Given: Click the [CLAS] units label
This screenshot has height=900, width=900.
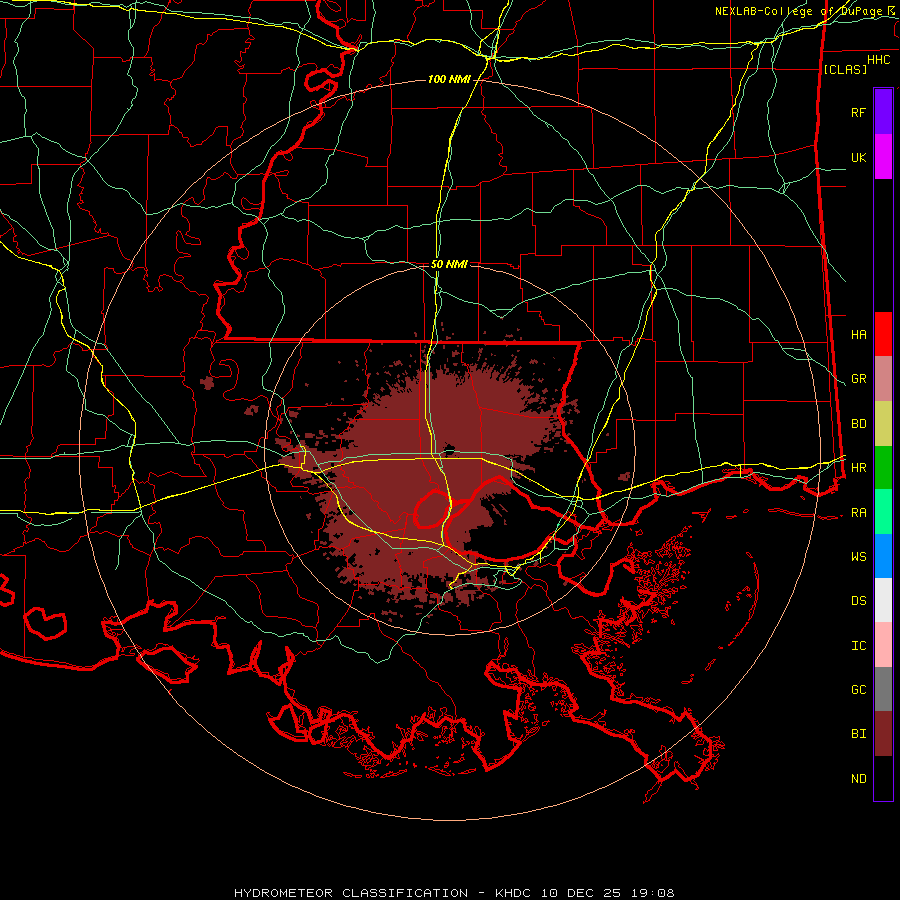Looking at the screenshot, I should point(845,69).
